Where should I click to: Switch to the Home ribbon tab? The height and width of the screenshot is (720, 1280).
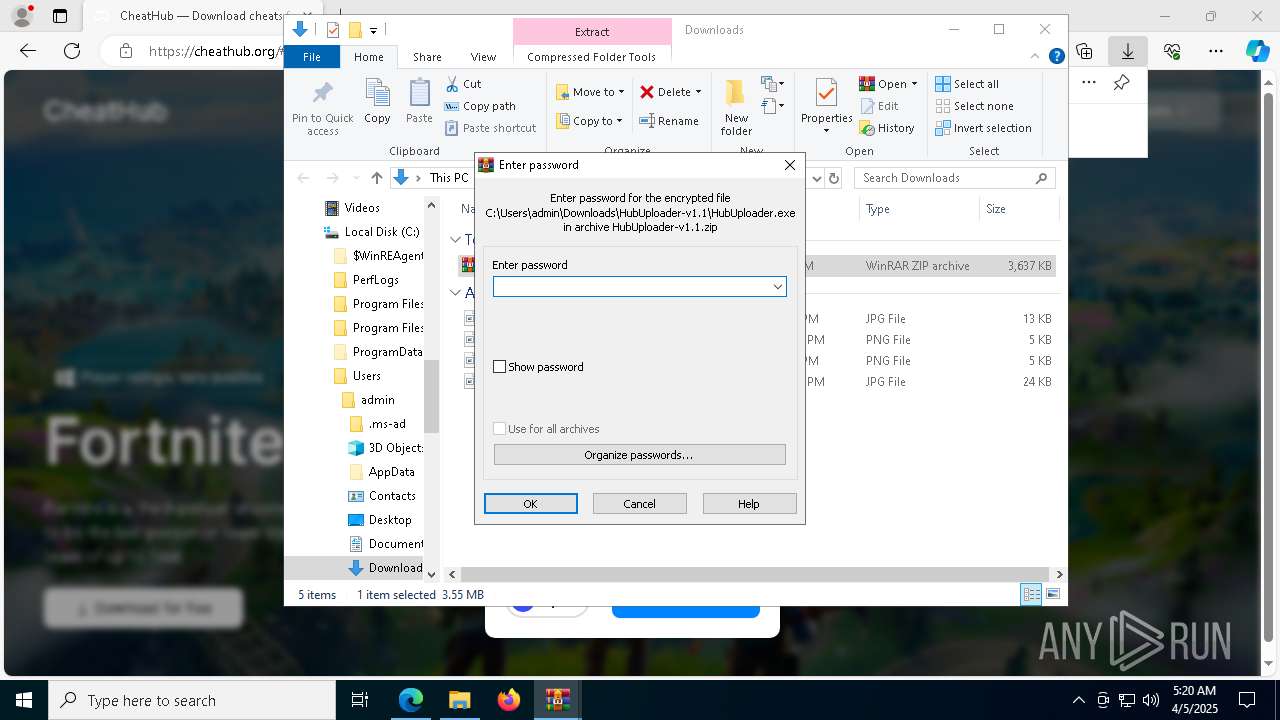[x=368, y=57]
